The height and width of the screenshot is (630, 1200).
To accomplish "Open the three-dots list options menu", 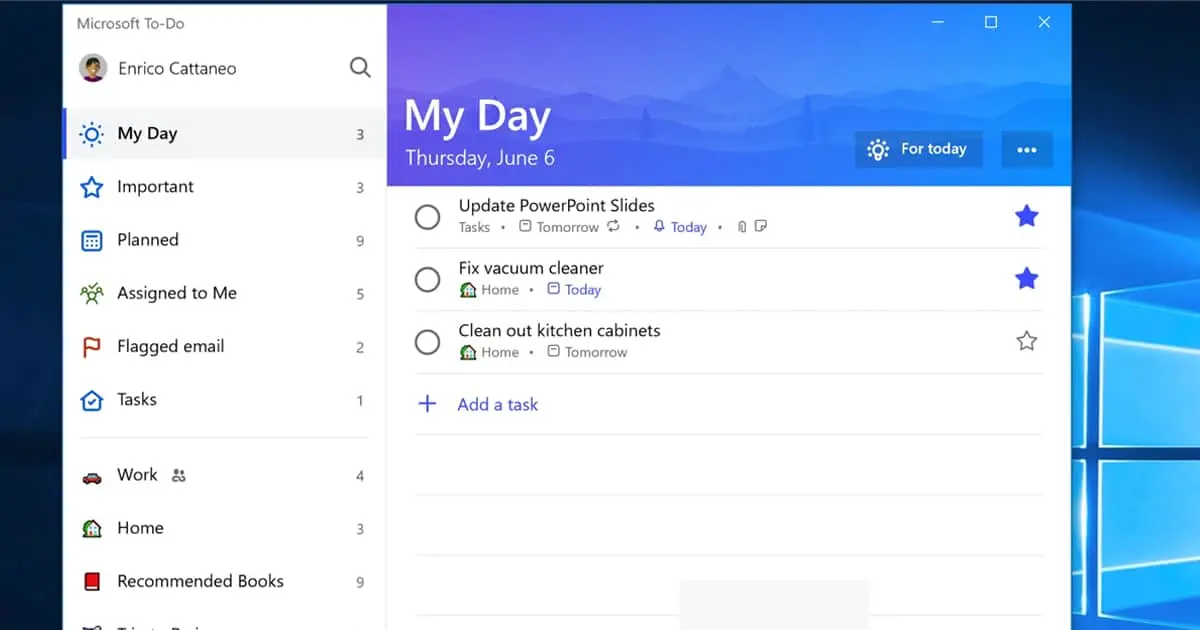I will coord(1026,150).
